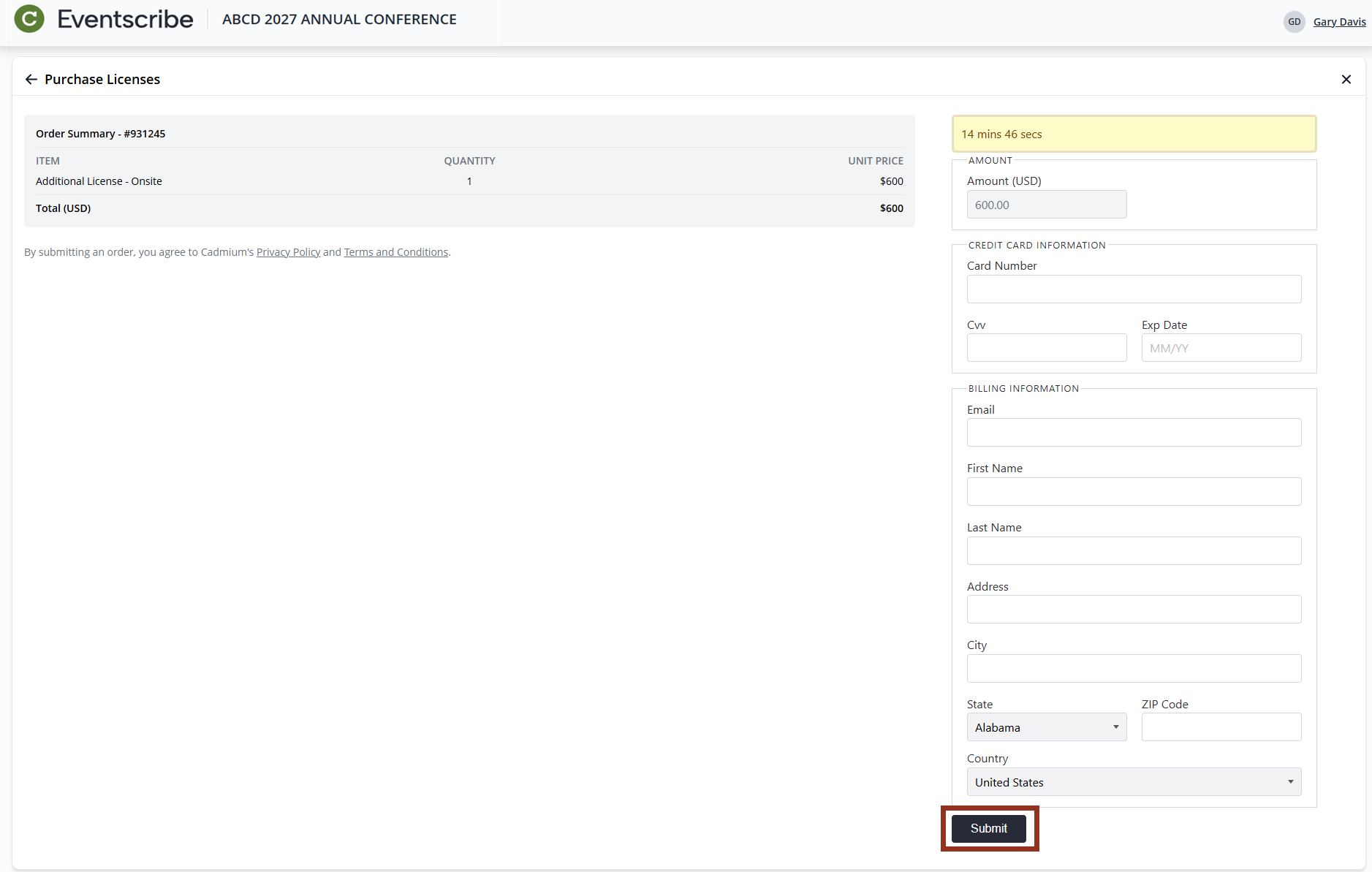Close the Purchase Licenses page with the X
This screenshot has width=1372, height=872.
1347,79
